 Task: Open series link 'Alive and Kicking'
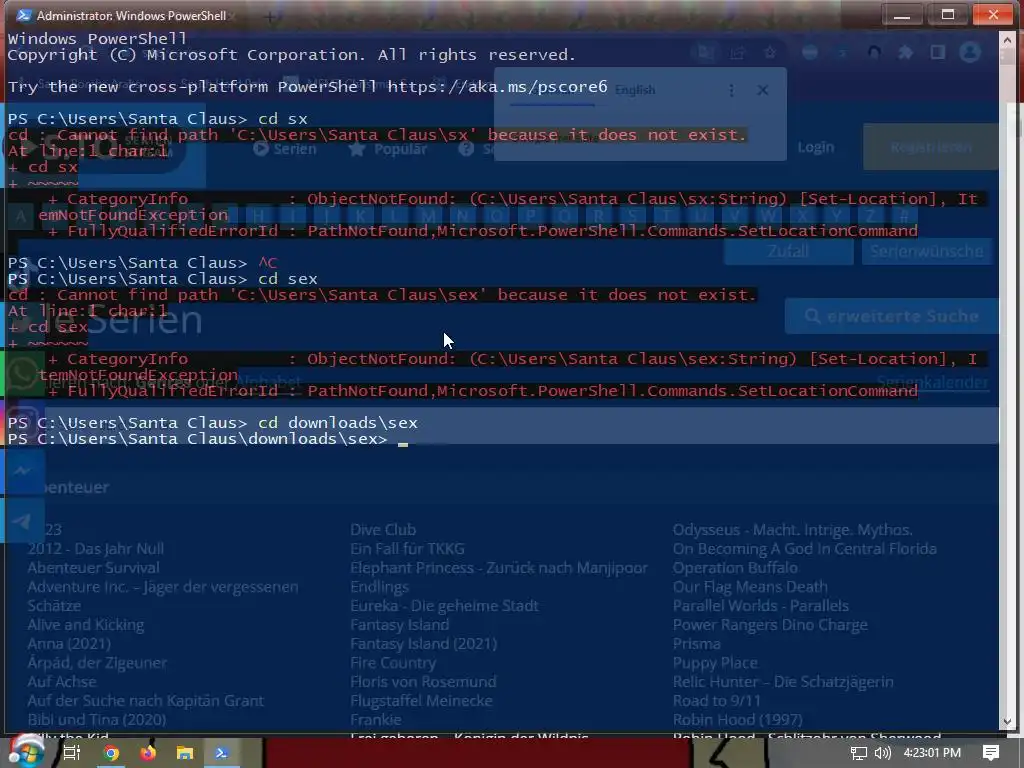tap(86, 625)
